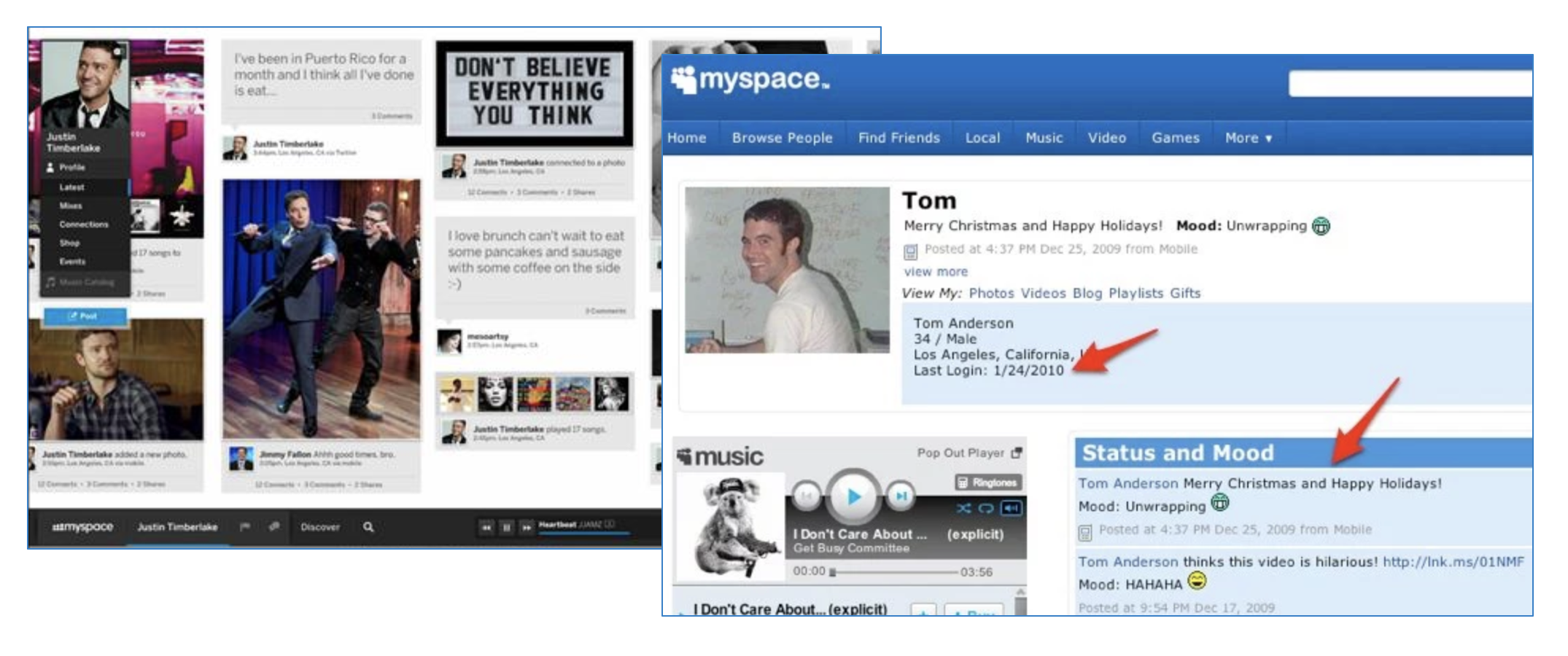The height and width of the screenshot is (656, 1568).
Task: Open Discover in bottom bar
Action: [x=320, y=527]
